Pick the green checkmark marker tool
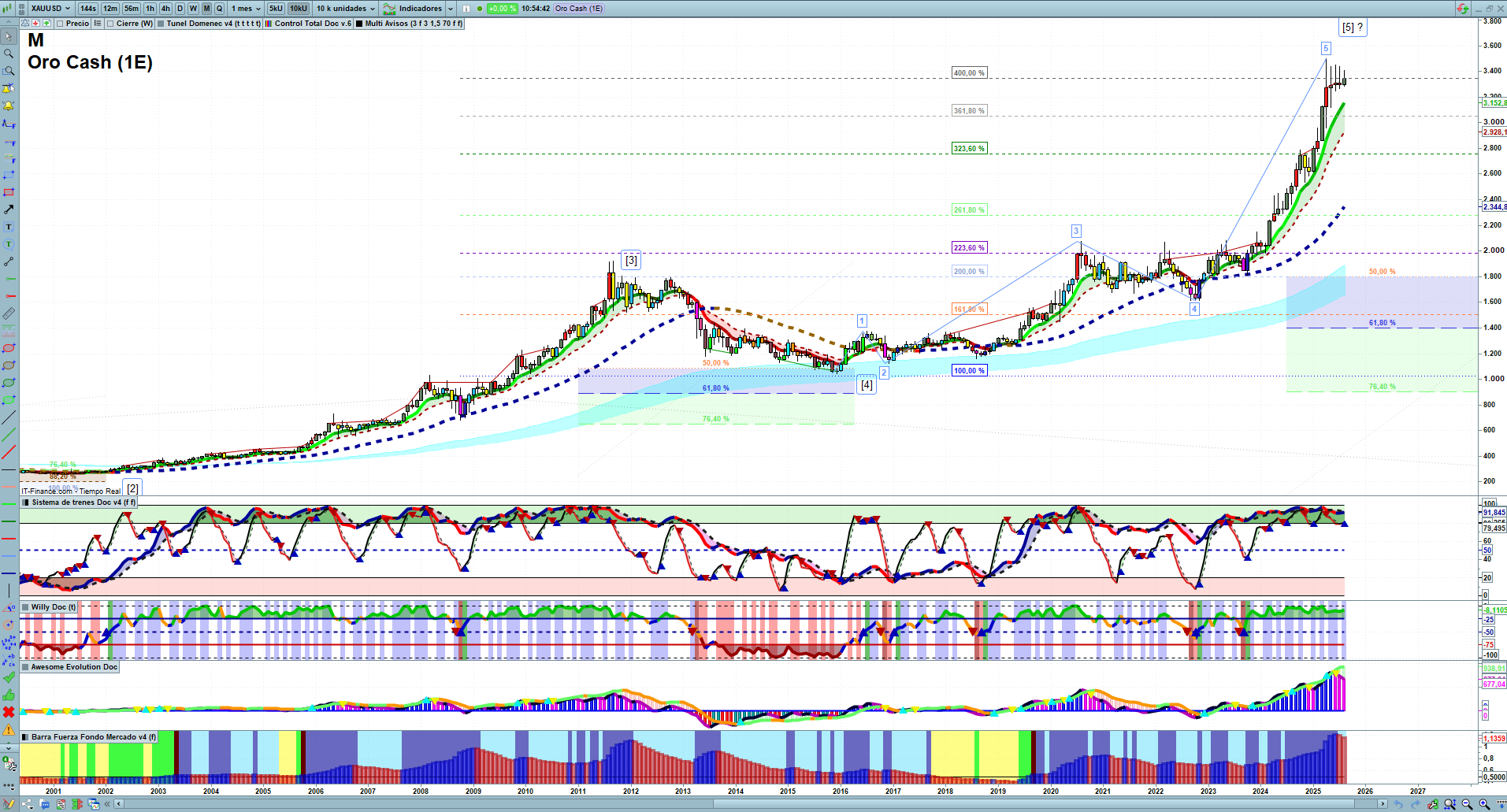 (x=9, y=677)
